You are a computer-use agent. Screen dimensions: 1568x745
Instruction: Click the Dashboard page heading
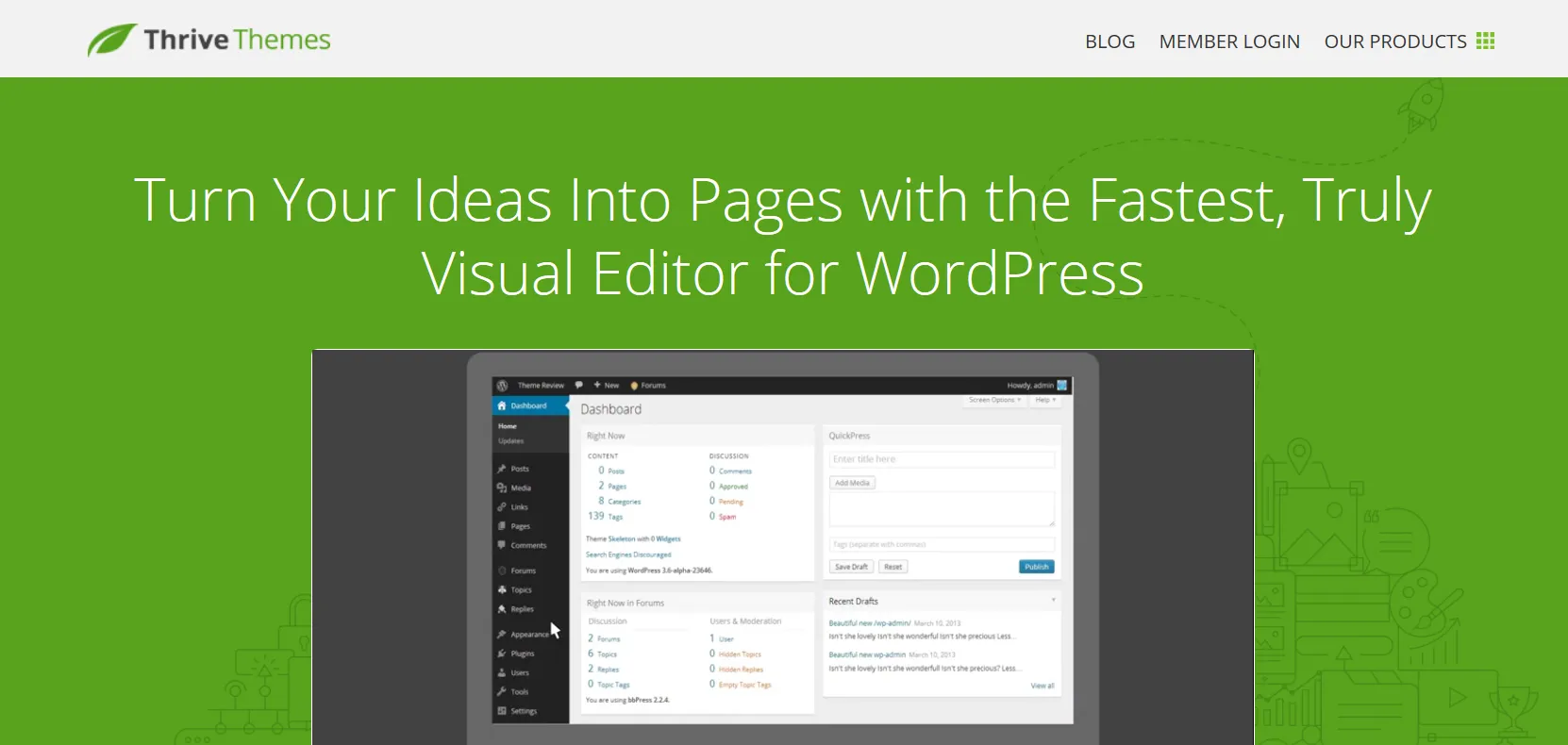610,409
